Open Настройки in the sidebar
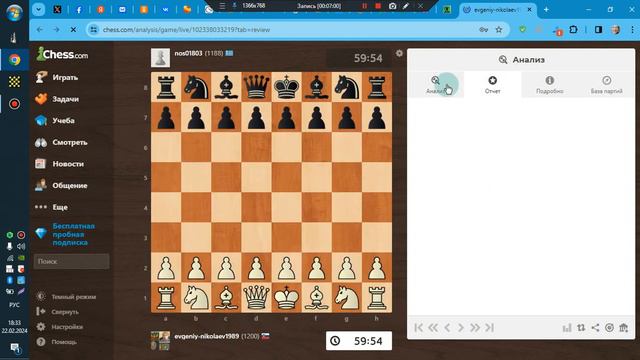This screenshot has width=640, height=360. [x=67, y=327]
